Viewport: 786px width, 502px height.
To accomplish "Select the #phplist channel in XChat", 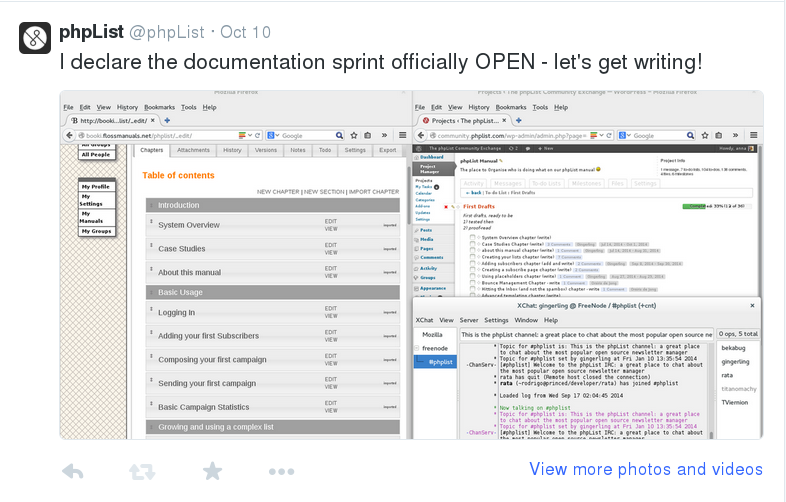I will [x=436, y=362].
